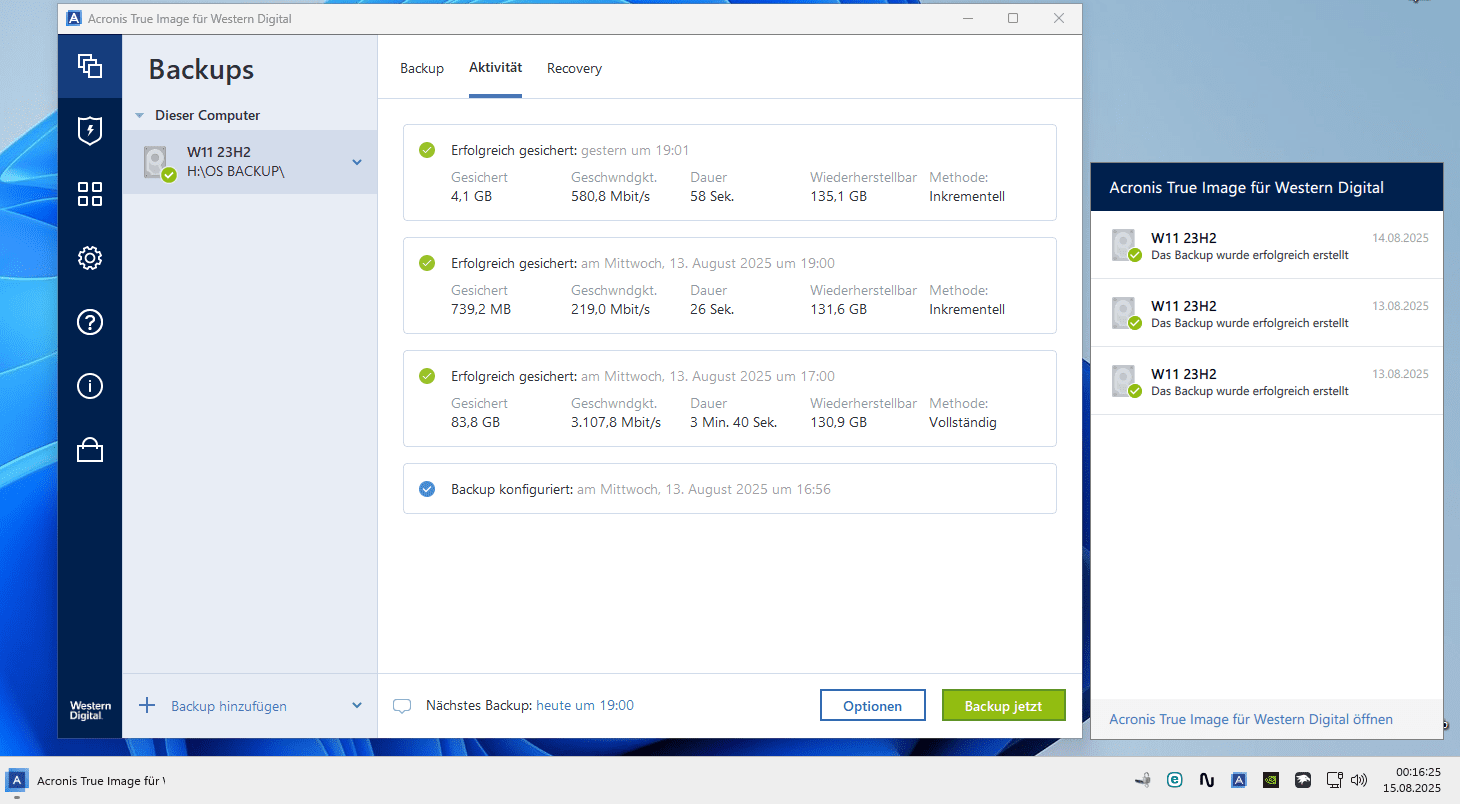Viewport: 1460px width, 804px height.
Task: Click the Backups heading
Action: point(201,69)
